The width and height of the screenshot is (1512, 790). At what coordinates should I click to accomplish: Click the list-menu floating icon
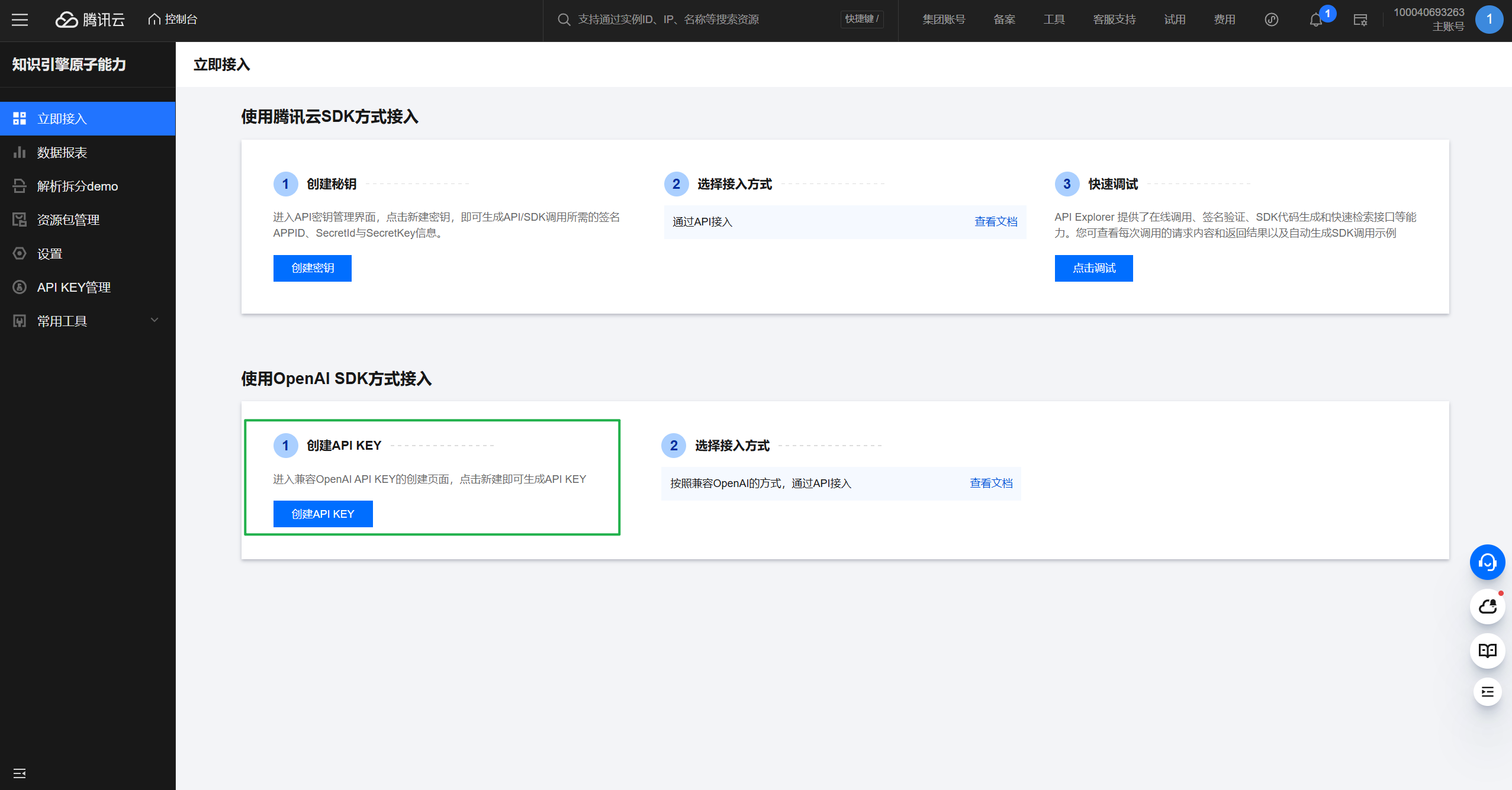coord(1487,692)
